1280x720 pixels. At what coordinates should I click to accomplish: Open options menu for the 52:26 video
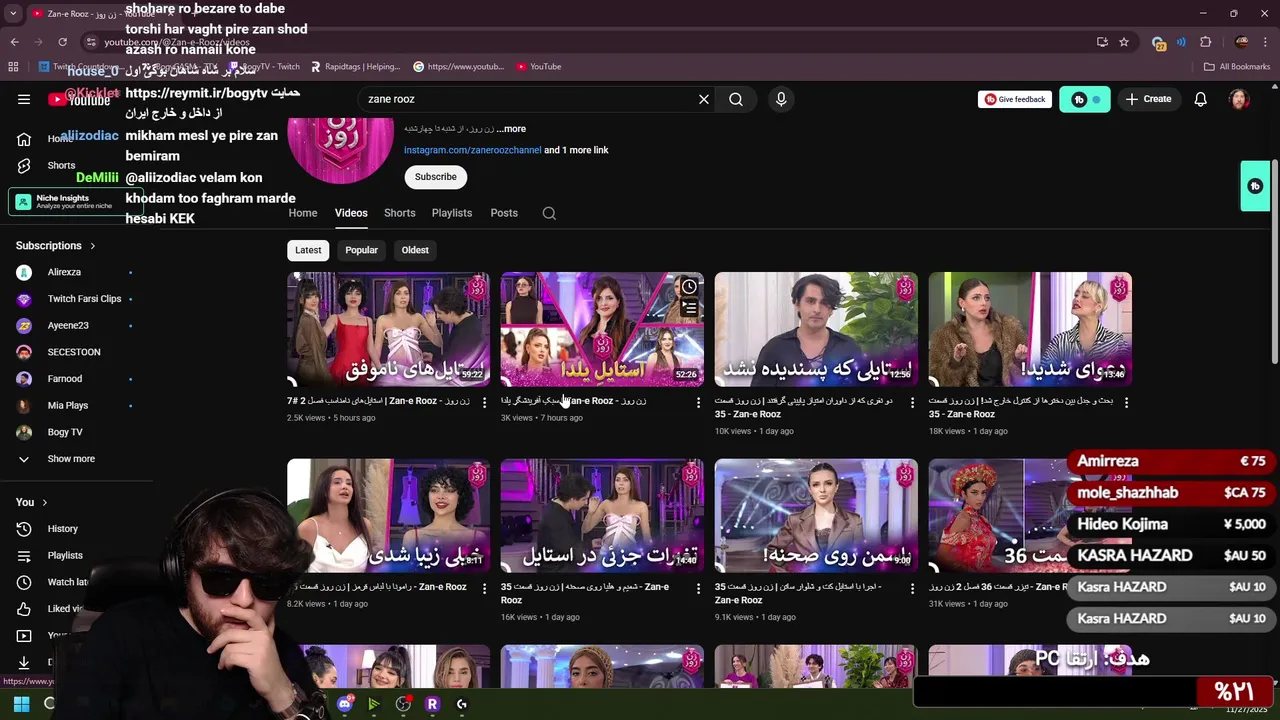click(x=698, y=402)
